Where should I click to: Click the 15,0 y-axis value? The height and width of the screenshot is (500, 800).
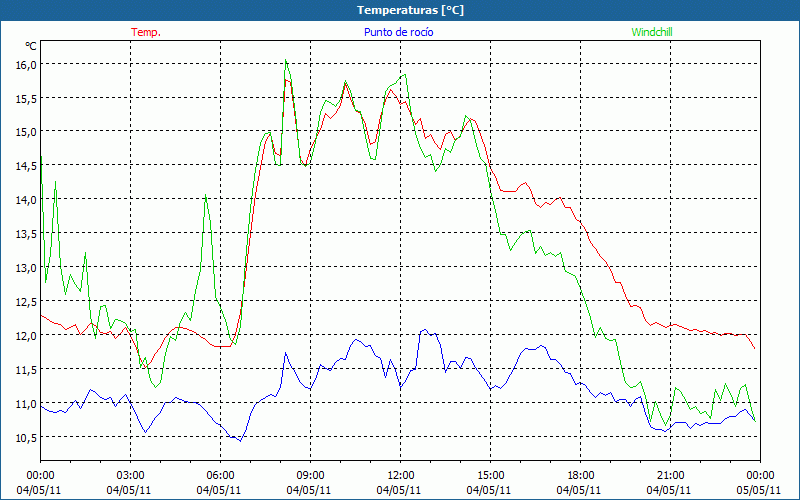click(27, 132)
